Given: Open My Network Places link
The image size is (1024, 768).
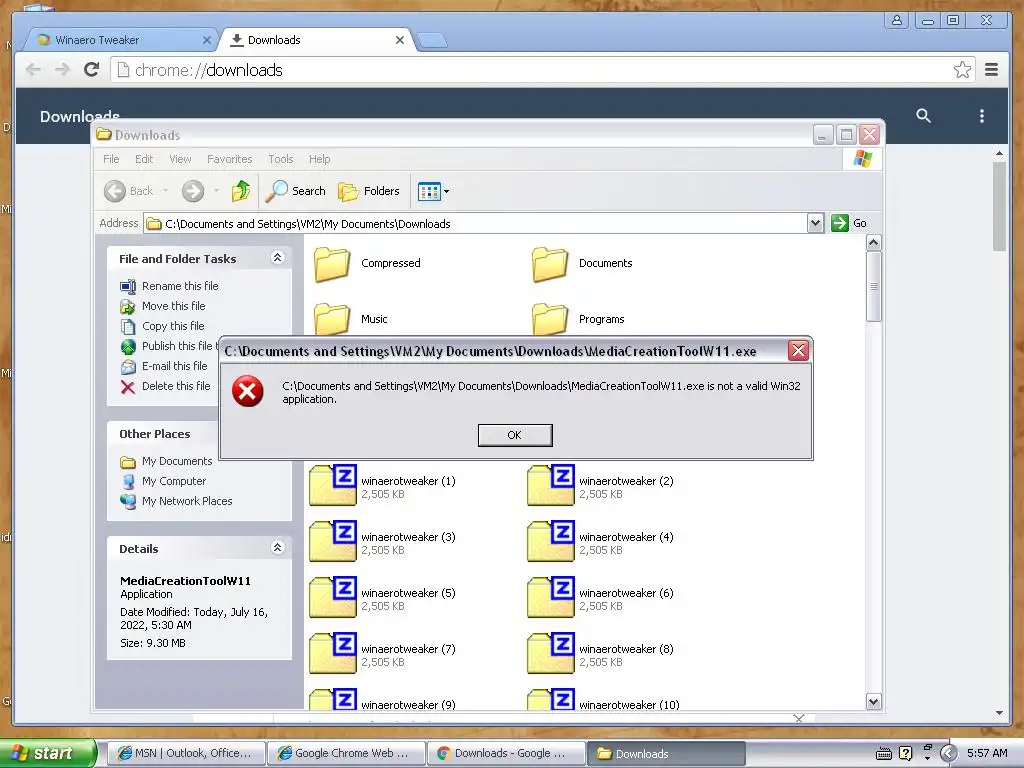Looking at the screenshot, I should click(x=176, y=501).
